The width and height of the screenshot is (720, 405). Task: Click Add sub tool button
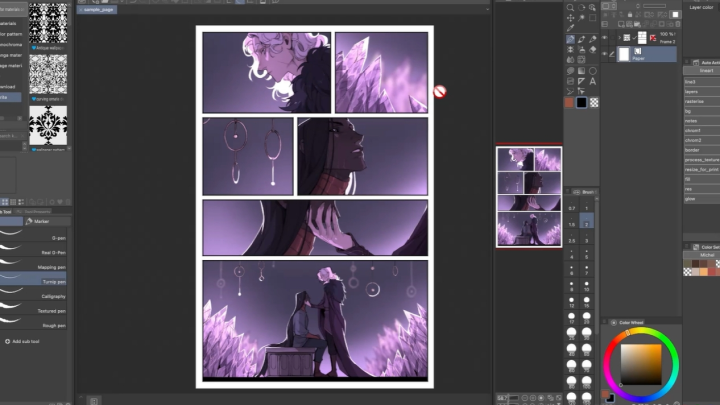click(x=25, y=342)
